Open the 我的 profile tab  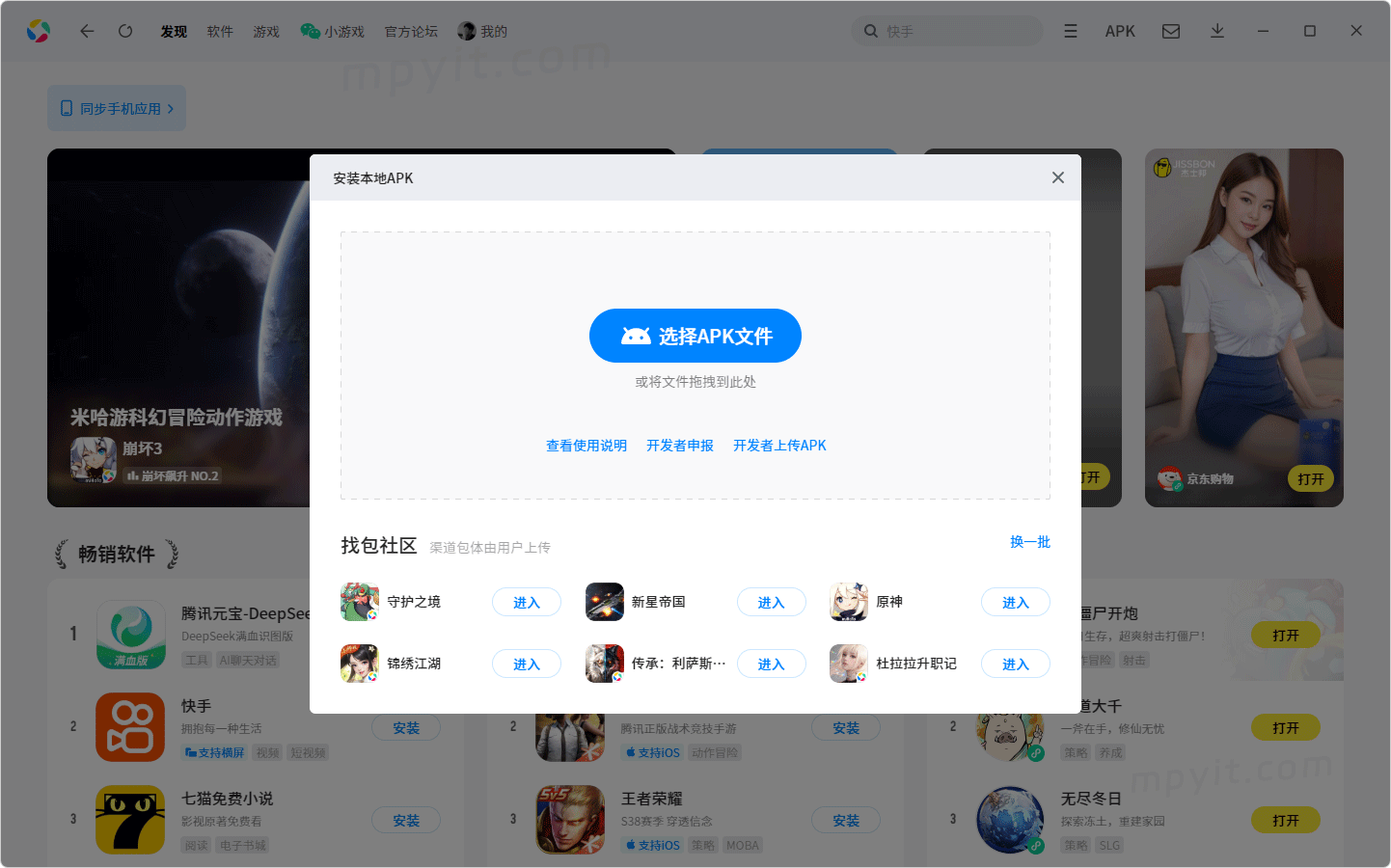(482, 31)
